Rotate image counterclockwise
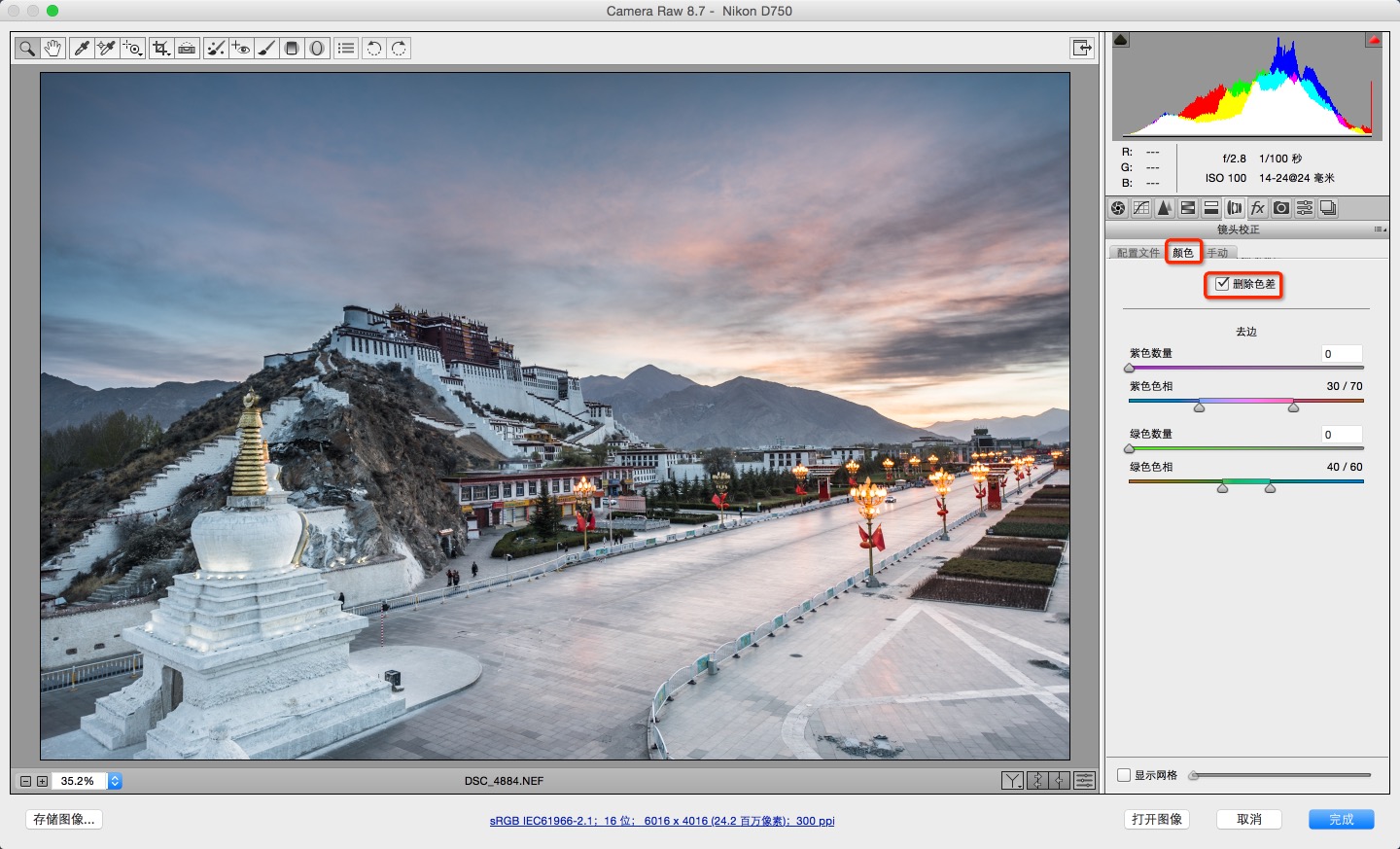Image resolution: width=1400 pixels, height=849 pixels. (x=374, y=48)
